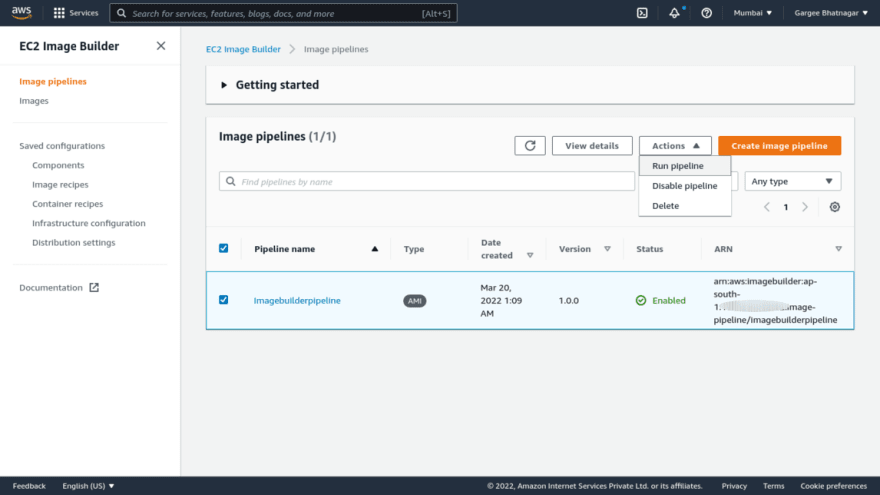Go to the previous results page arrow

[767, 207]
